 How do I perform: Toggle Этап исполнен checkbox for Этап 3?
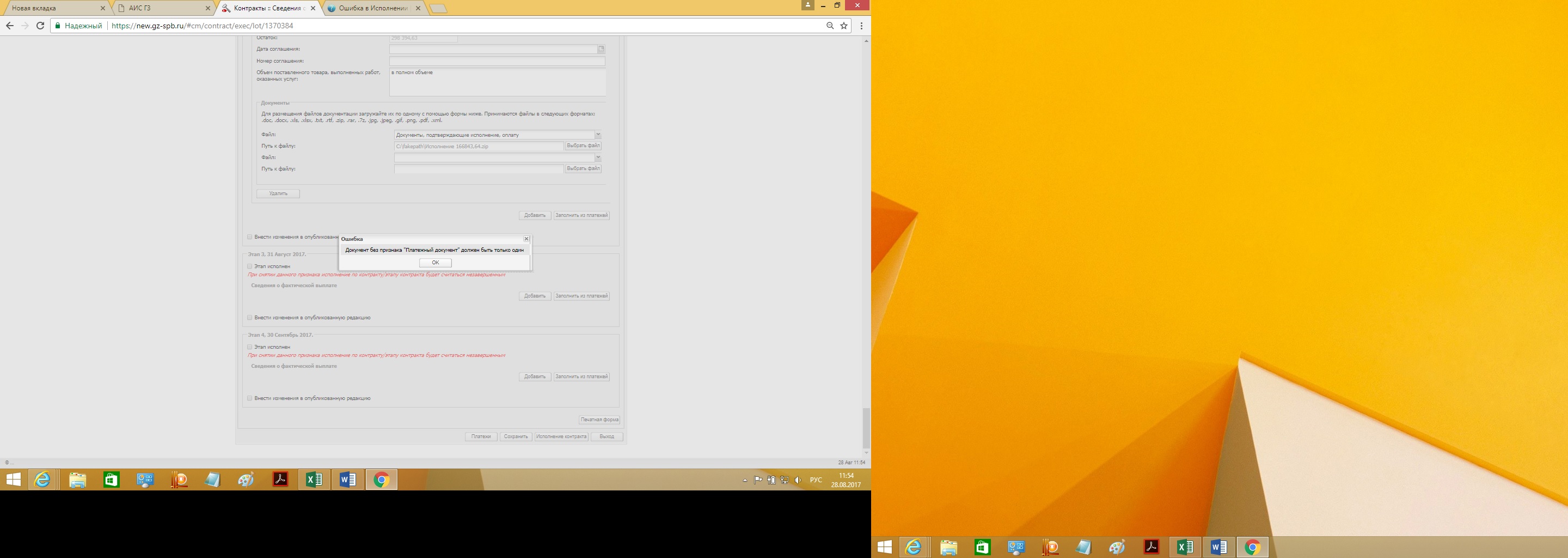(249, 266)
